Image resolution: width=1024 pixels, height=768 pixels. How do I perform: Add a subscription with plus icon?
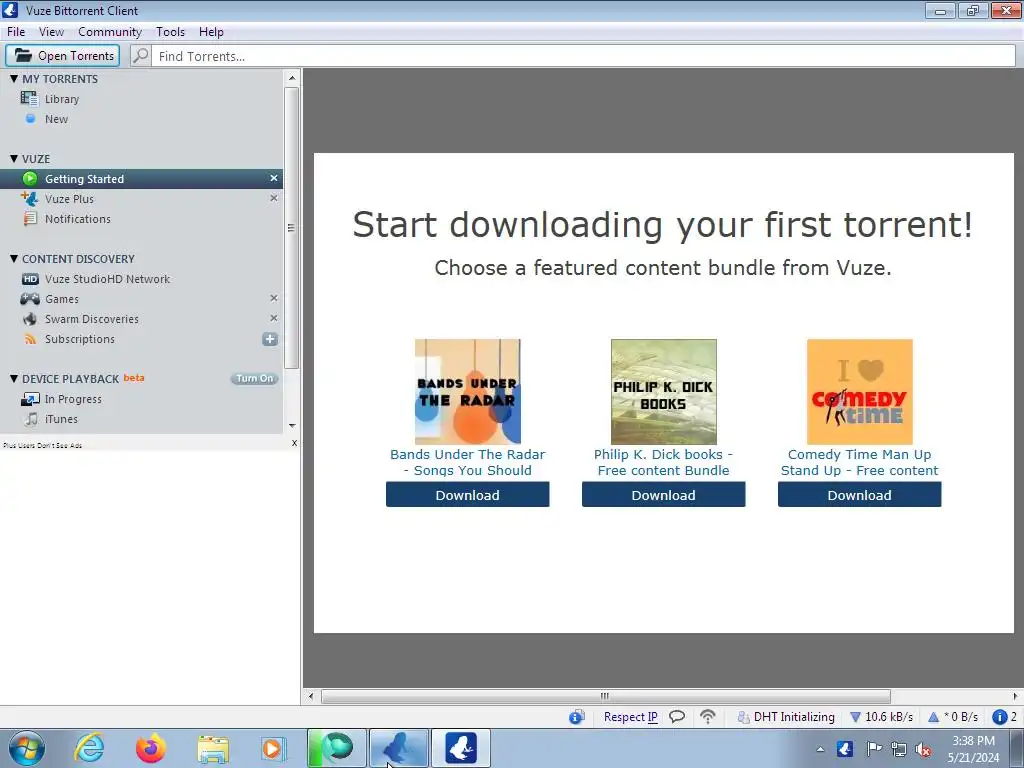(x=270, y=339)
